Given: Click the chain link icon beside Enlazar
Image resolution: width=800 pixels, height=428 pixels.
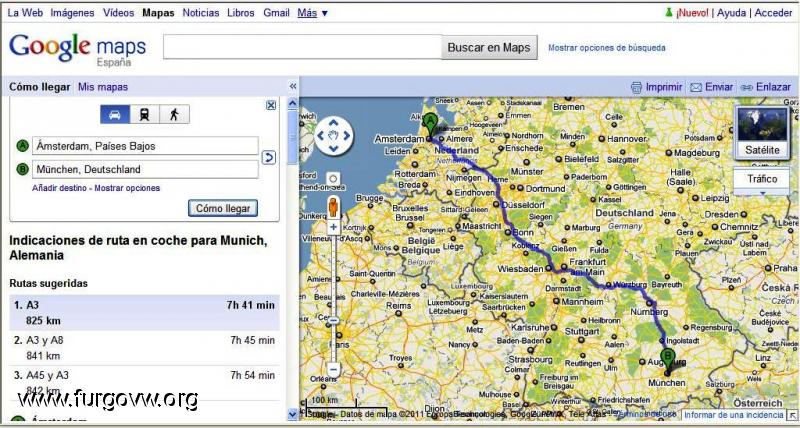Looking at the screenshot, I should click(747, 88).
